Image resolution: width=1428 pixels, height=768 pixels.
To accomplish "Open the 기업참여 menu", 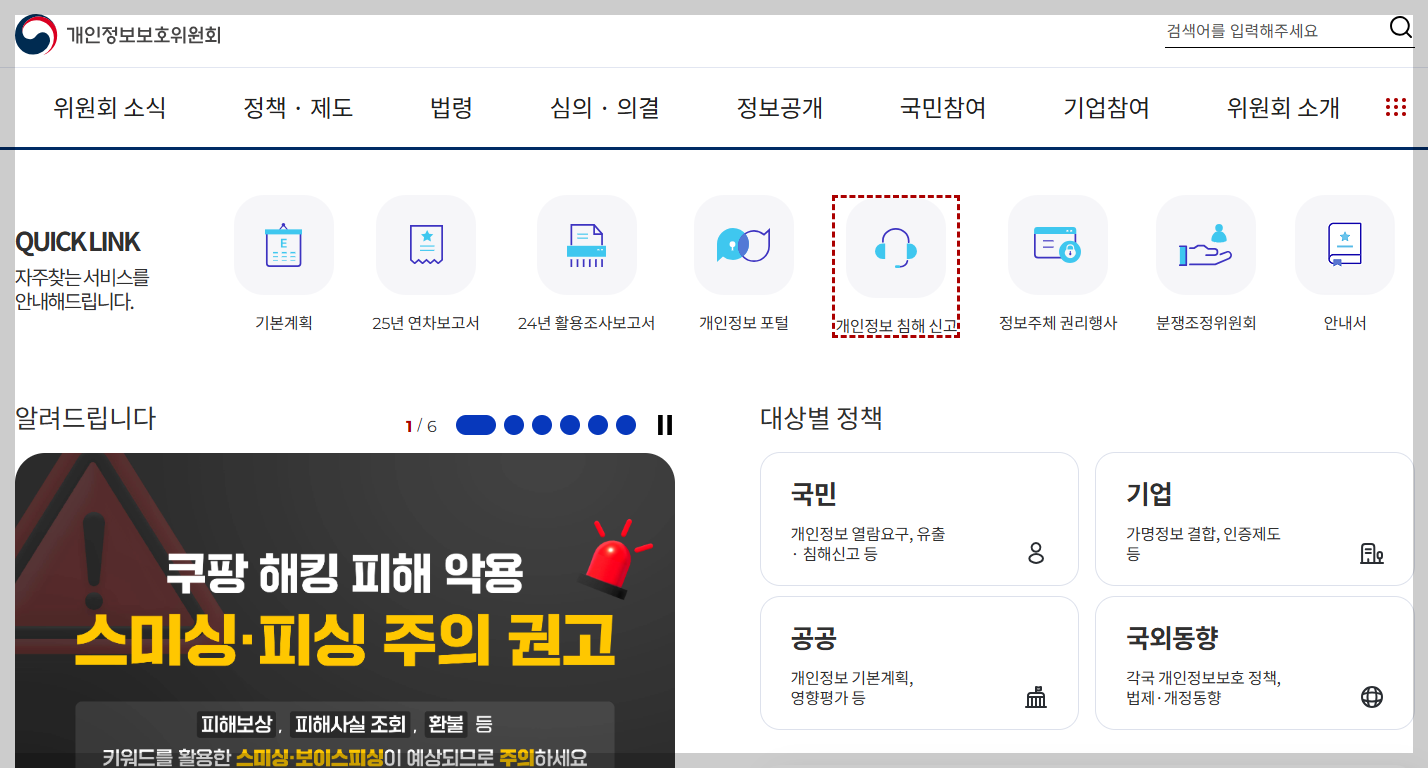I will click(x=1107, y=108).
